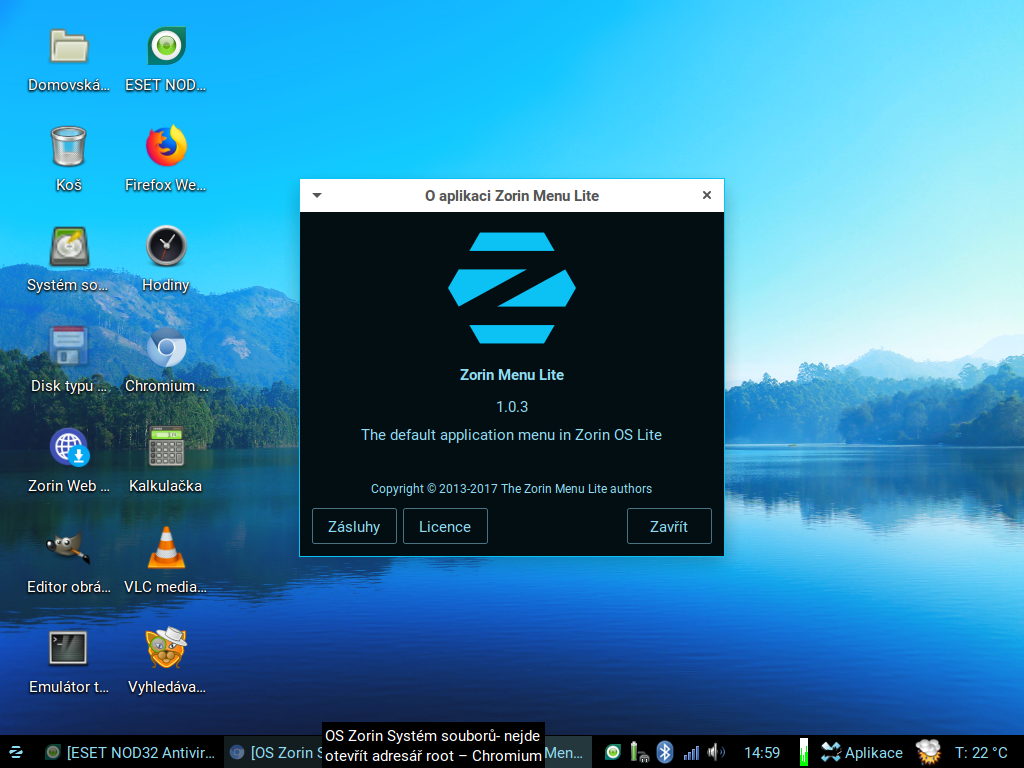Click the green CPU load monitor
Screen dimensions: 1024x768
(x=804, y=752)
